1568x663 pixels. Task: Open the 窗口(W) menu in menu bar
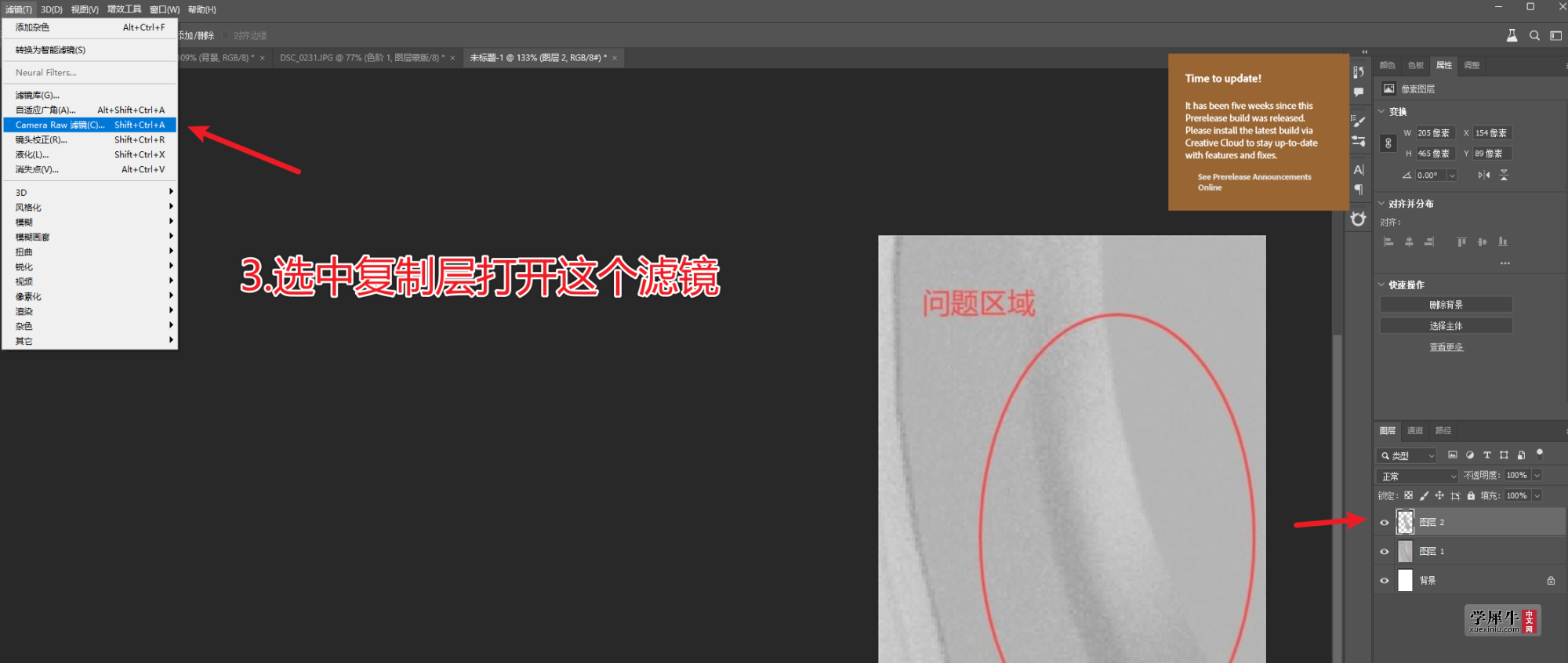tap(165, 9)
